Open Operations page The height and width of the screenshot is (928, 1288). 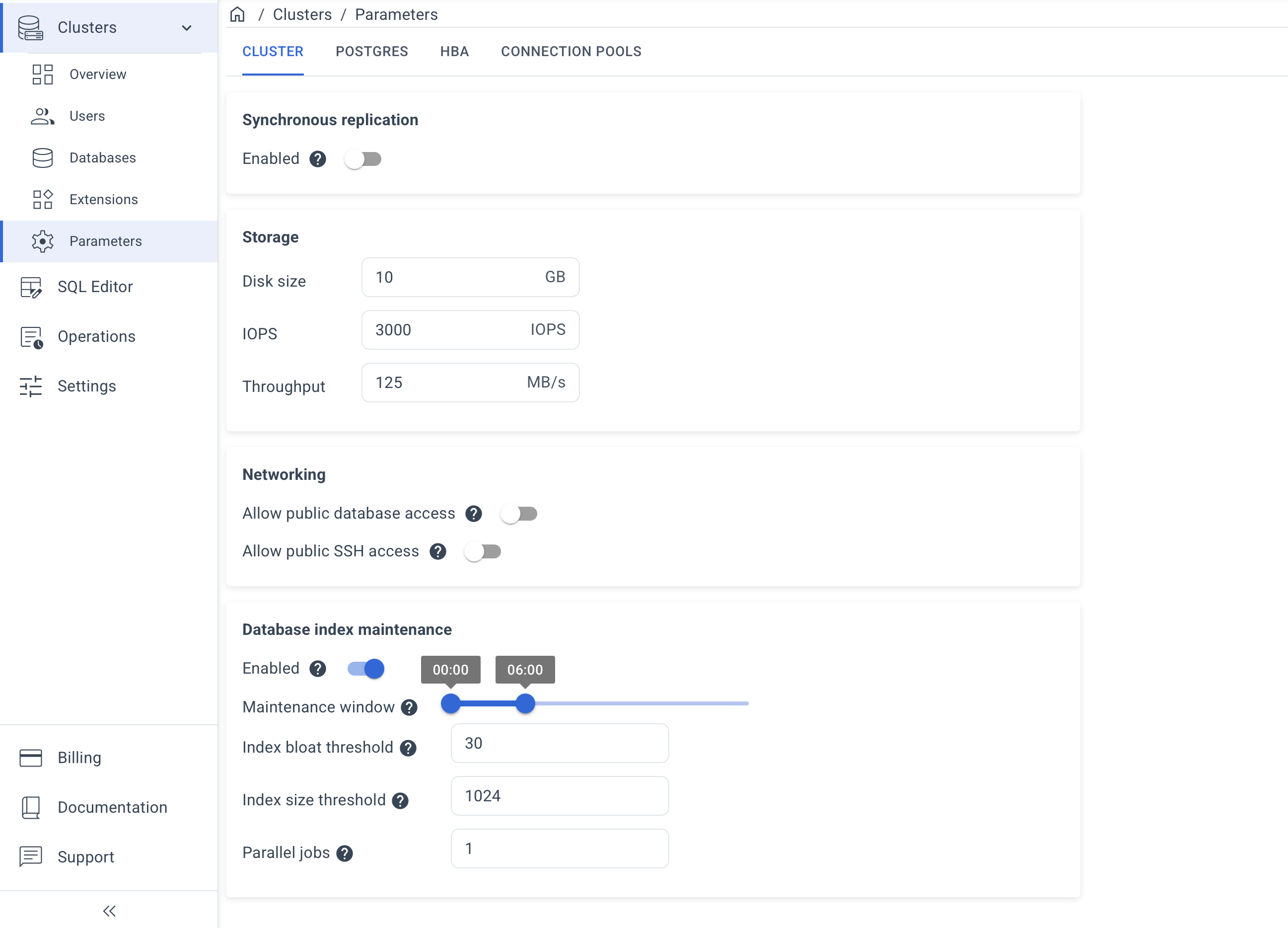pyautogui.click(x=109, y=337)
